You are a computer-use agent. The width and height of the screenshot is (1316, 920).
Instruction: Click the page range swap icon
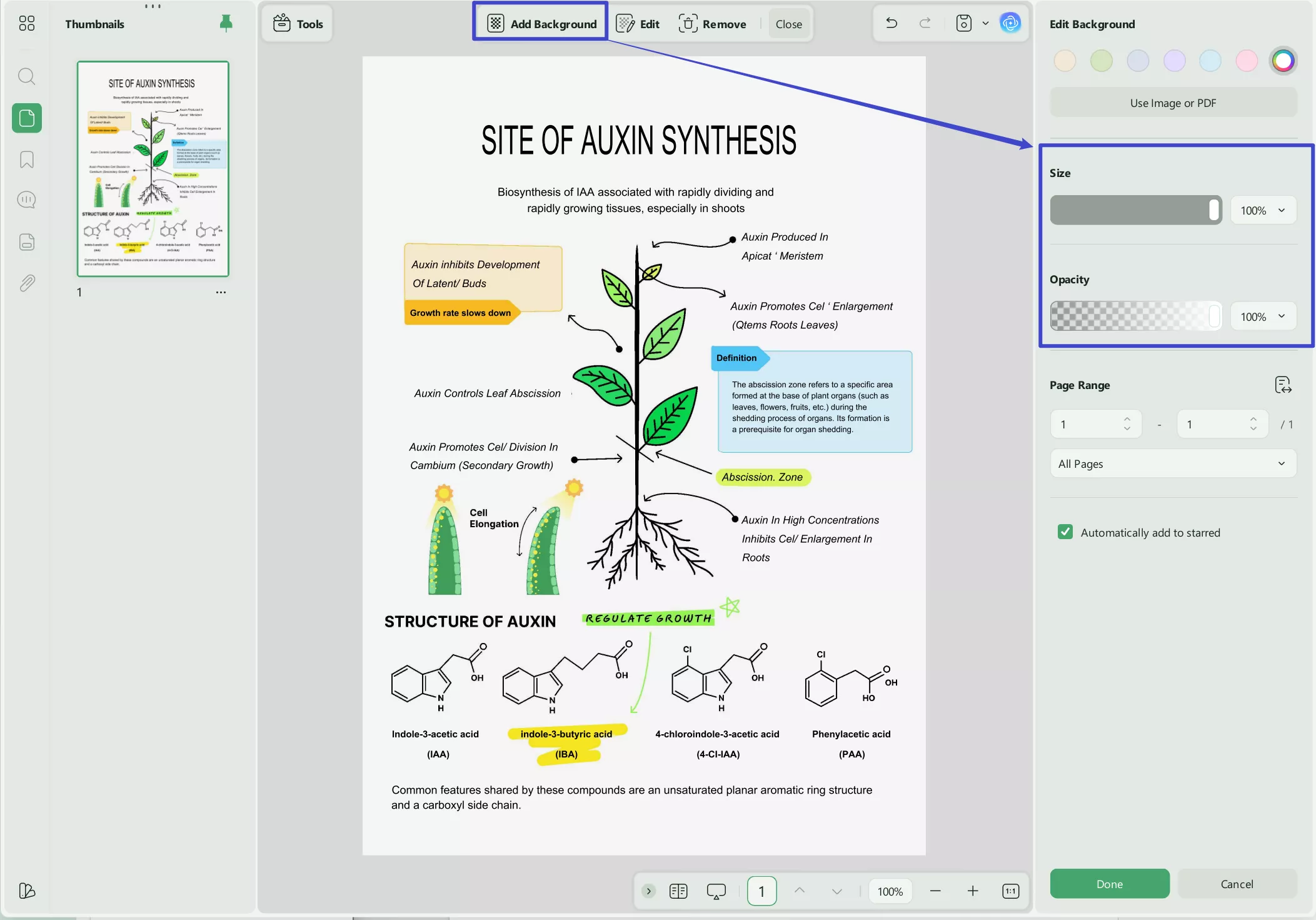point(1282,385)
